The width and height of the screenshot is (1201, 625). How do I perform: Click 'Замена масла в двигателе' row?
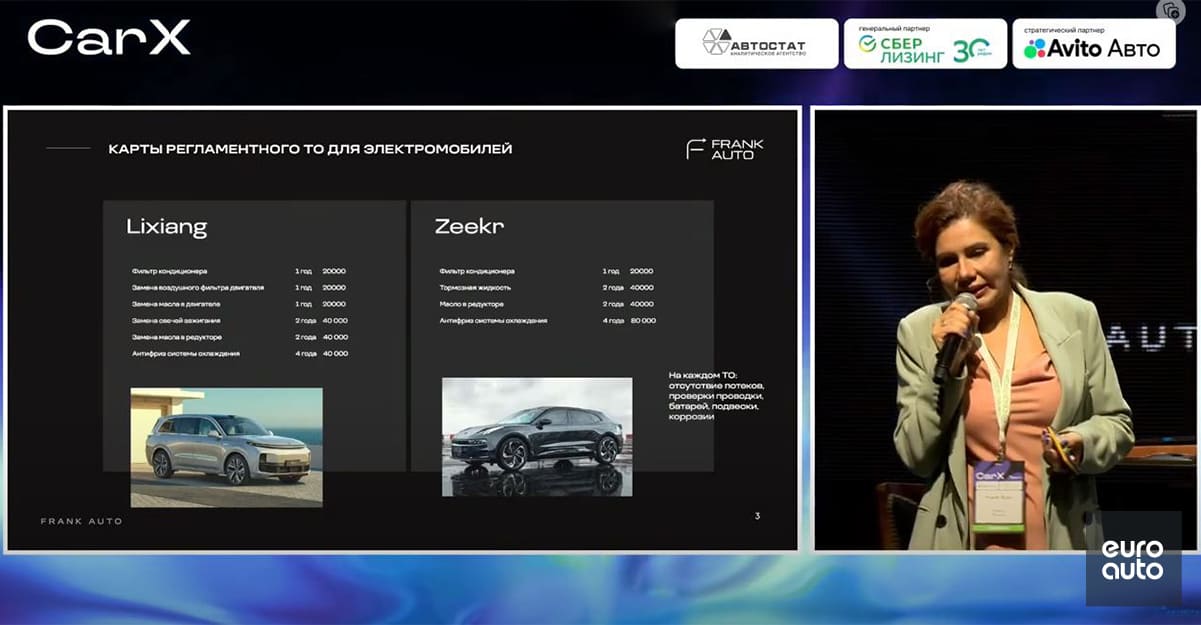(239, 303)
